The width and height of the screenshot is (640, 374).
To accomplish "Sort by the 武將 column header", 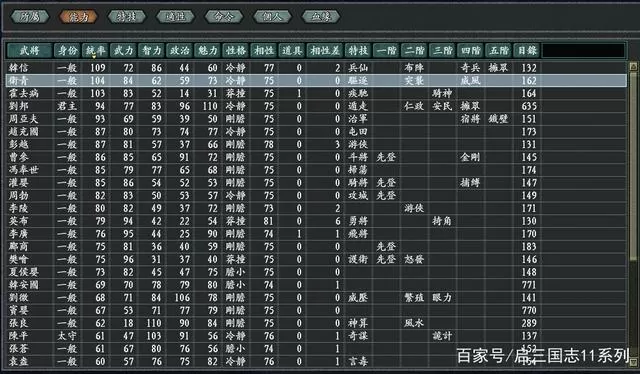I will (x=30, y=51).
